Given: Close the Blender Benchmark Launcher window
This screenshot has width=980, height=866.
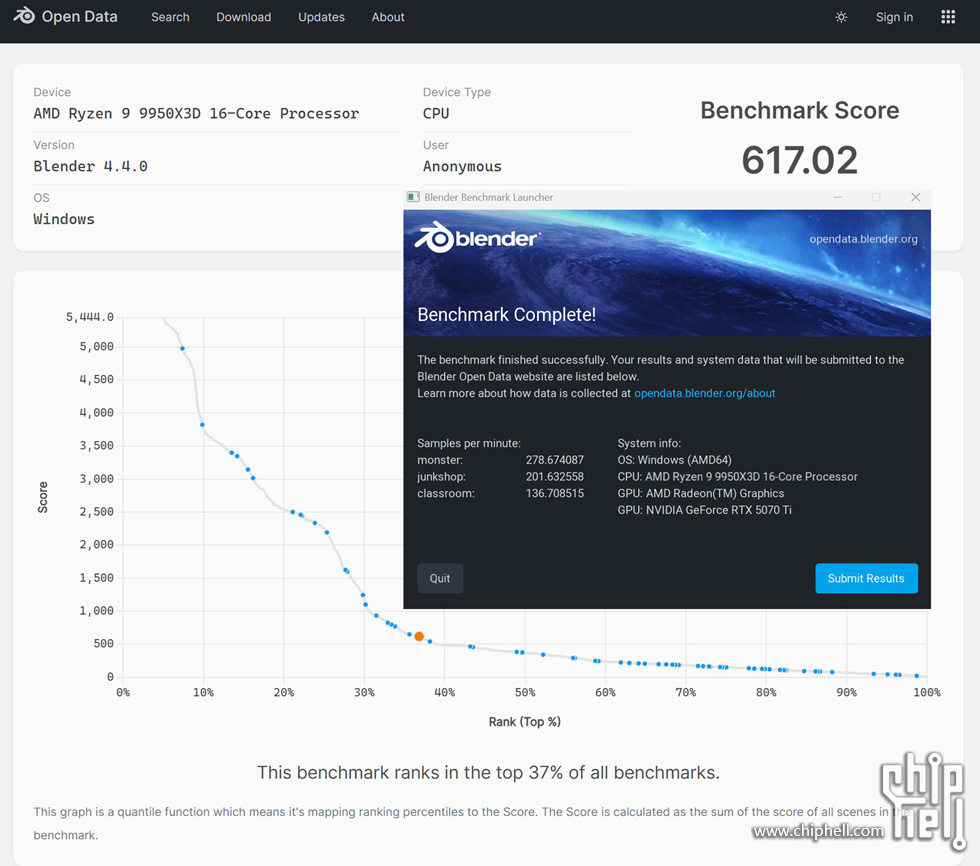Looking at the screenshot, I should 915,197.
